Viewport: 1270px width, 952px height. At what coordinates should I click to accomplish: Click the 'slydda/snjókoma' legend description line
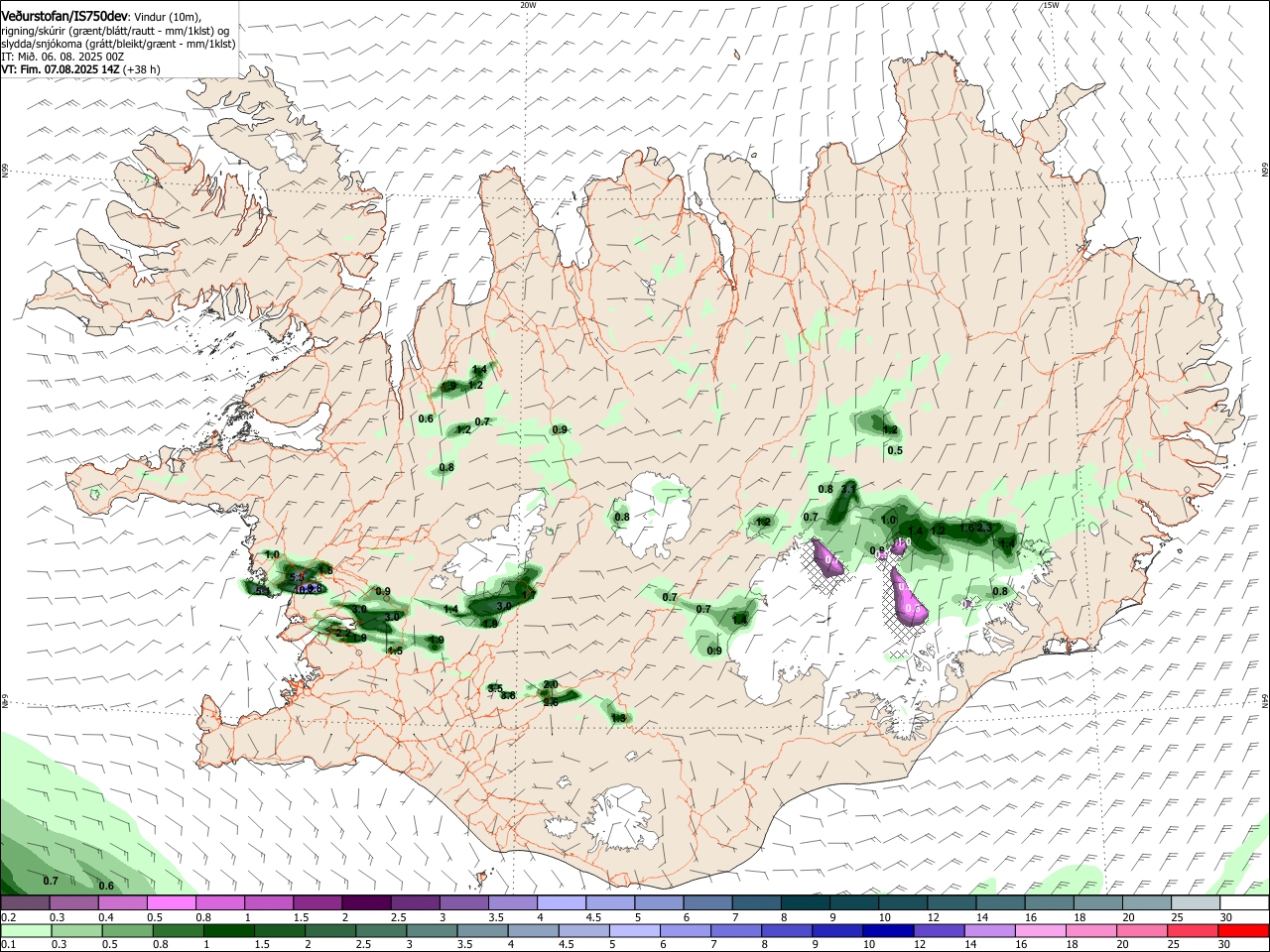[x=118, y=44]
